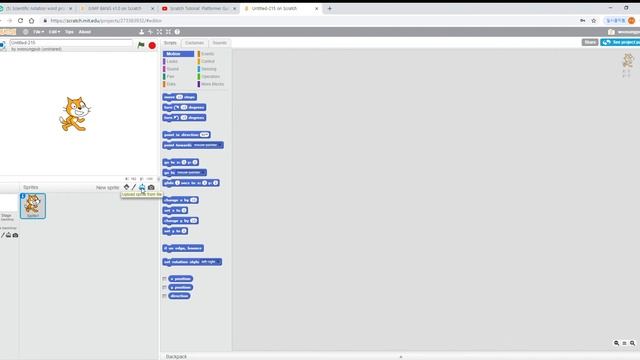This screenshot has height=360, width=640.
Task: Zoom out scripts area magnifier
Action: click(x=616, y=343)
